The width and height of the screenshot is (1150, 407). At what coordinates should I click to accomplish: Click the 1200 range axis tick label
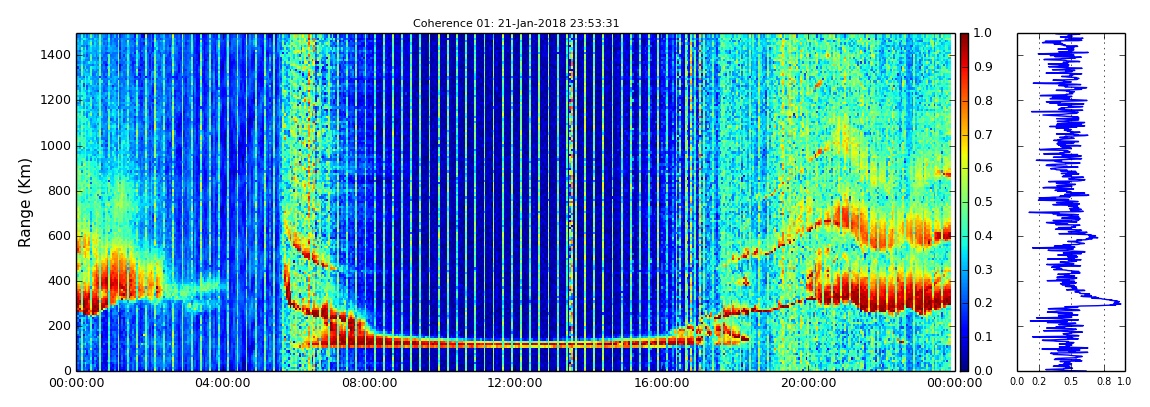tap(57, 100)
